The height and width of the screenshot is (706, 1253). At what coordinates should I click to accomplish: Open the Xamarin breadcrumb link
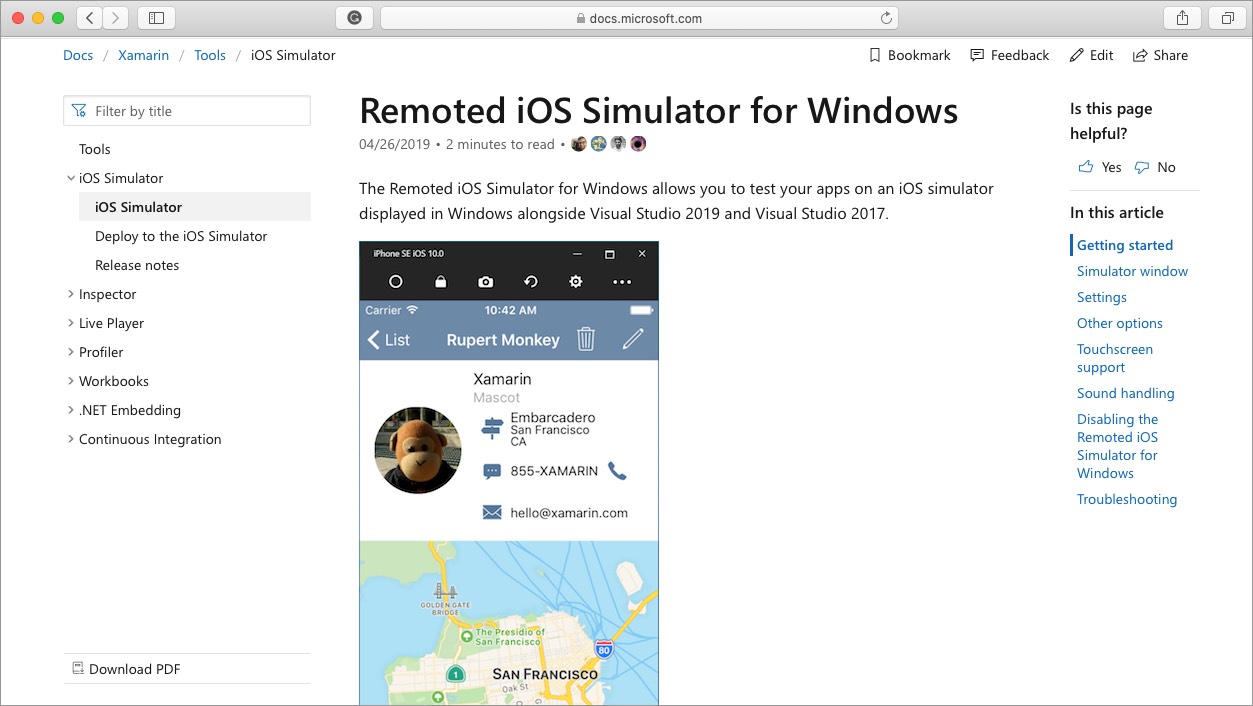(143, 55)
